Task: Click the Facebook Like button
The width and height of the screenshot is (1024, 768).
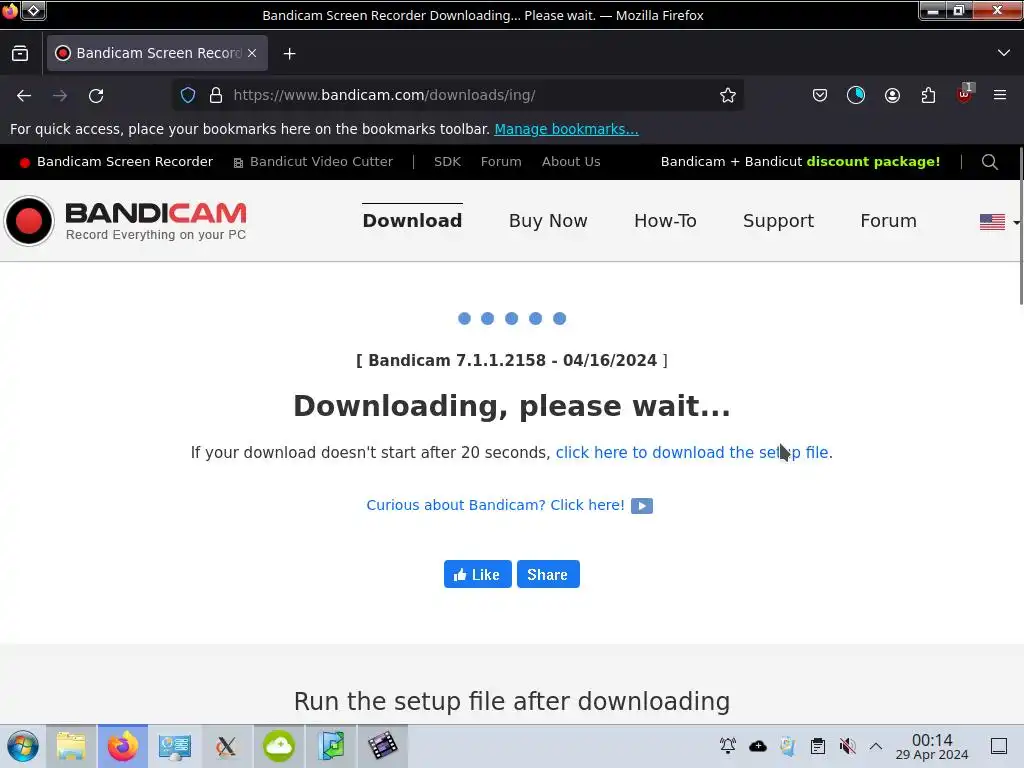Action: 477,574
